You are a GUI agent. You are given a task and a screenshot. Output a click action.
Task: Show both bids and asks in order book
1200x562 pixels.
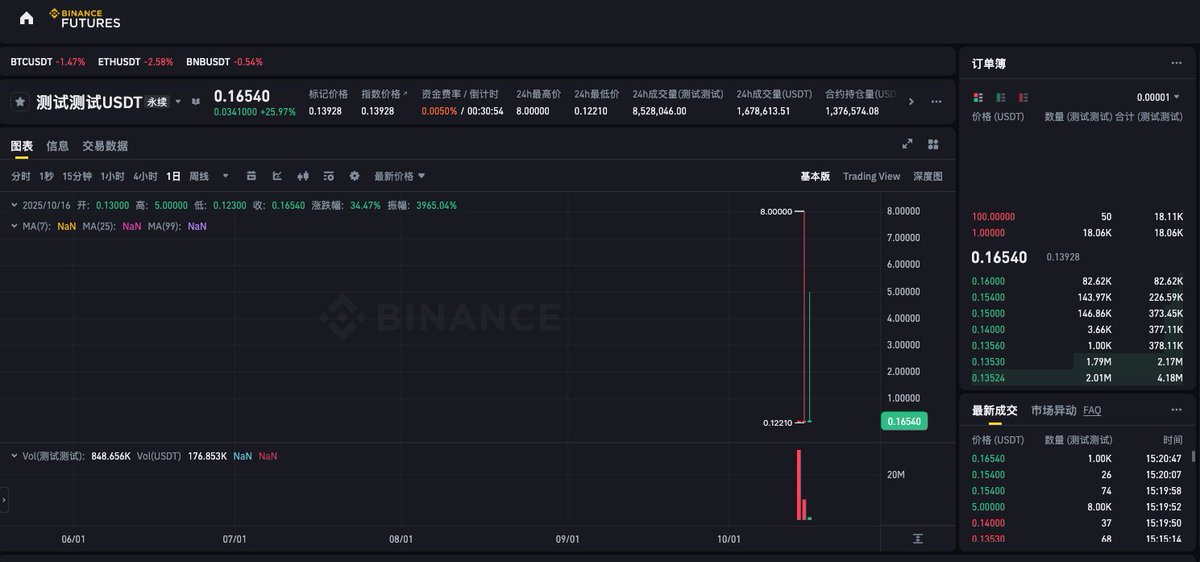(x=978, y=97)
